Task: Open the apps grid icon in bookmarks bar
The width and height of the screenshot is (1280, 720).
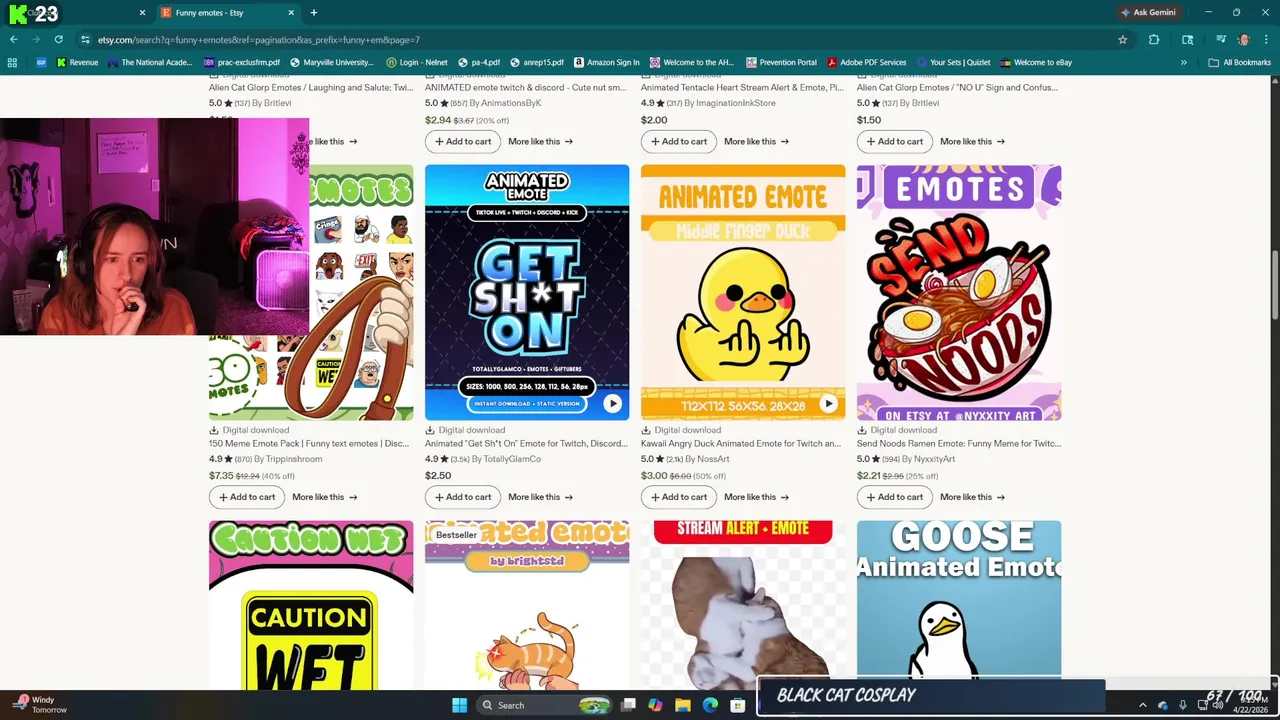Action: (x=12, y=62)
